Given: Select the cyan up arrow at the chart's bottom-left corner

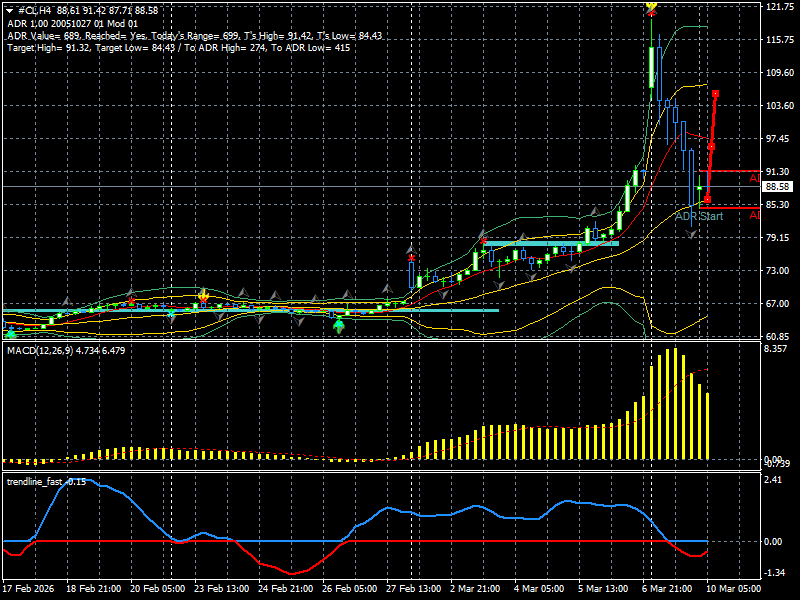Looking at the screenshot, I should point(10,334).
